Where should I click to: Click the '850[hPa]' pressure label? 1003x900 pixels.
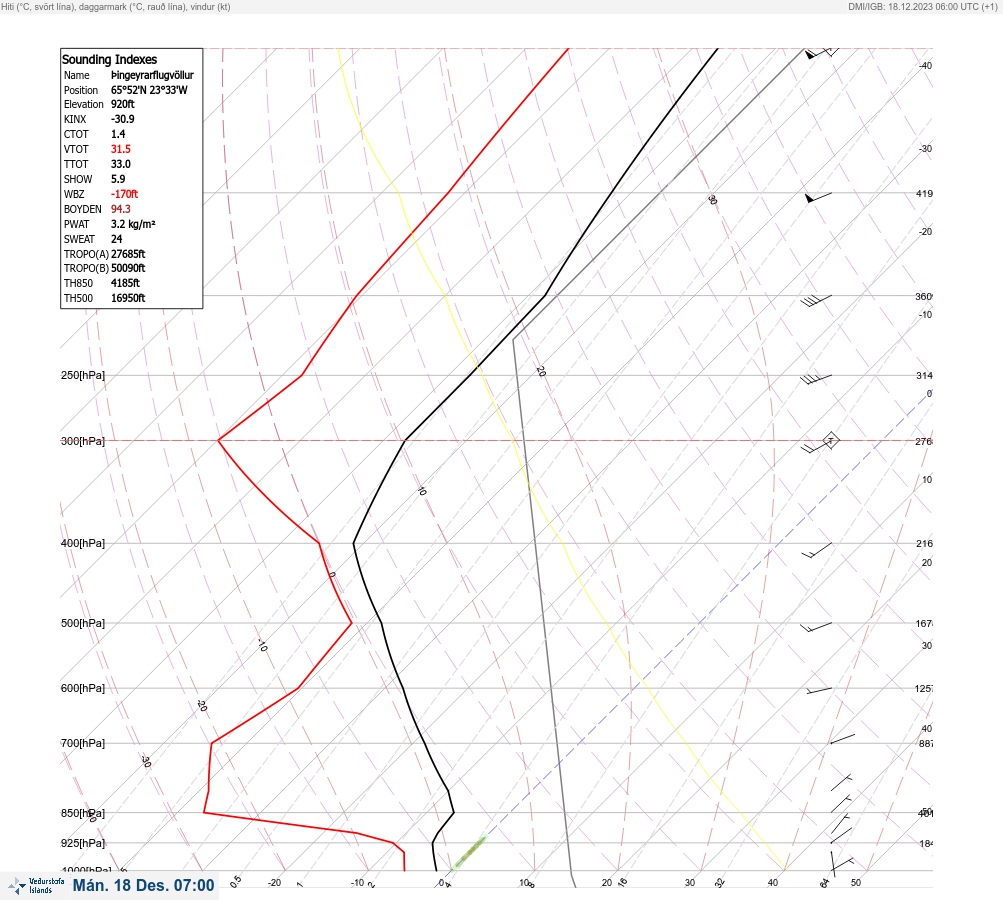83,813
